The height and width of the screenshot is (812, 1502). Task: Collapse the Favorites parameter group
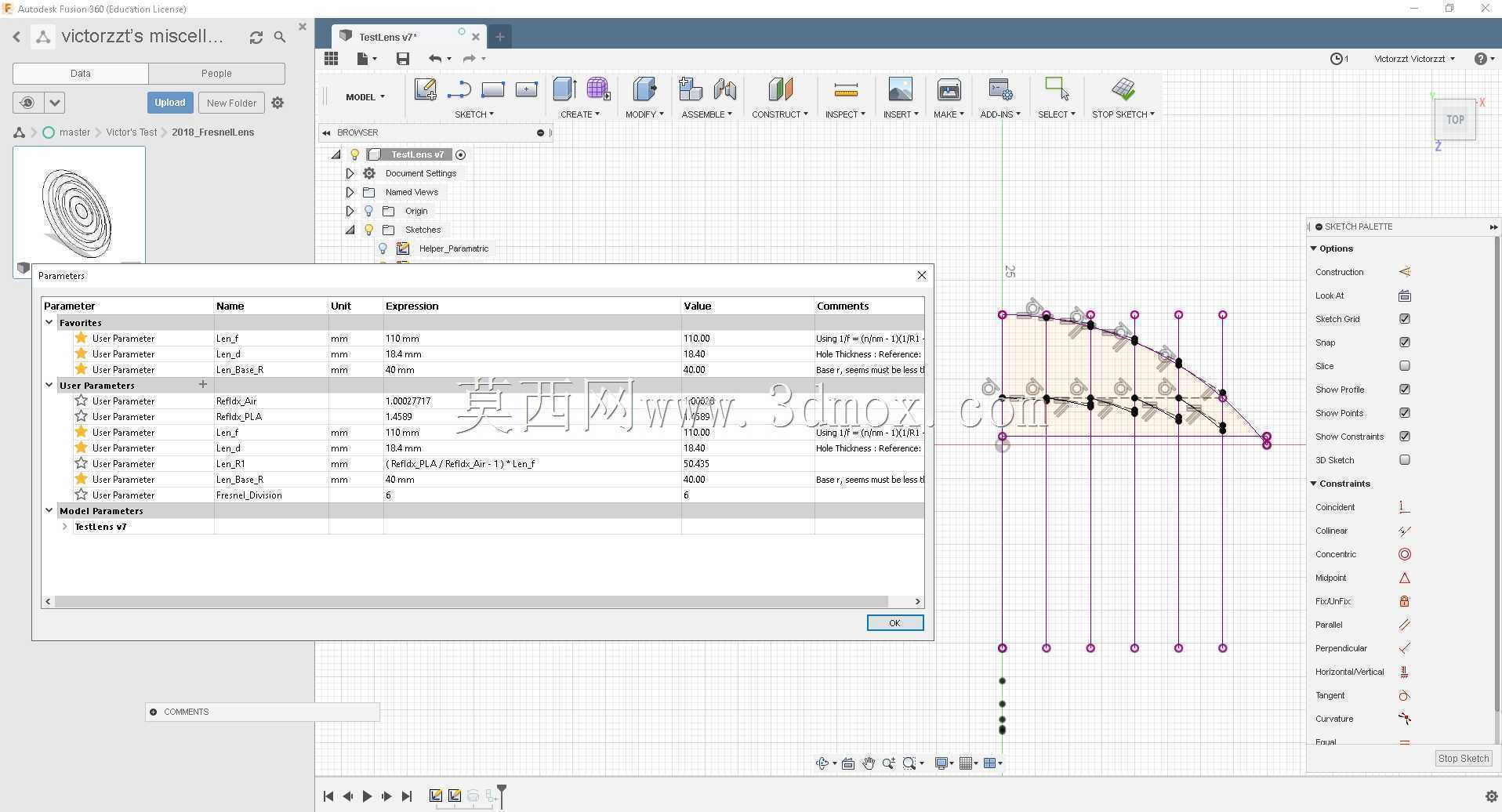pos(49,322)
